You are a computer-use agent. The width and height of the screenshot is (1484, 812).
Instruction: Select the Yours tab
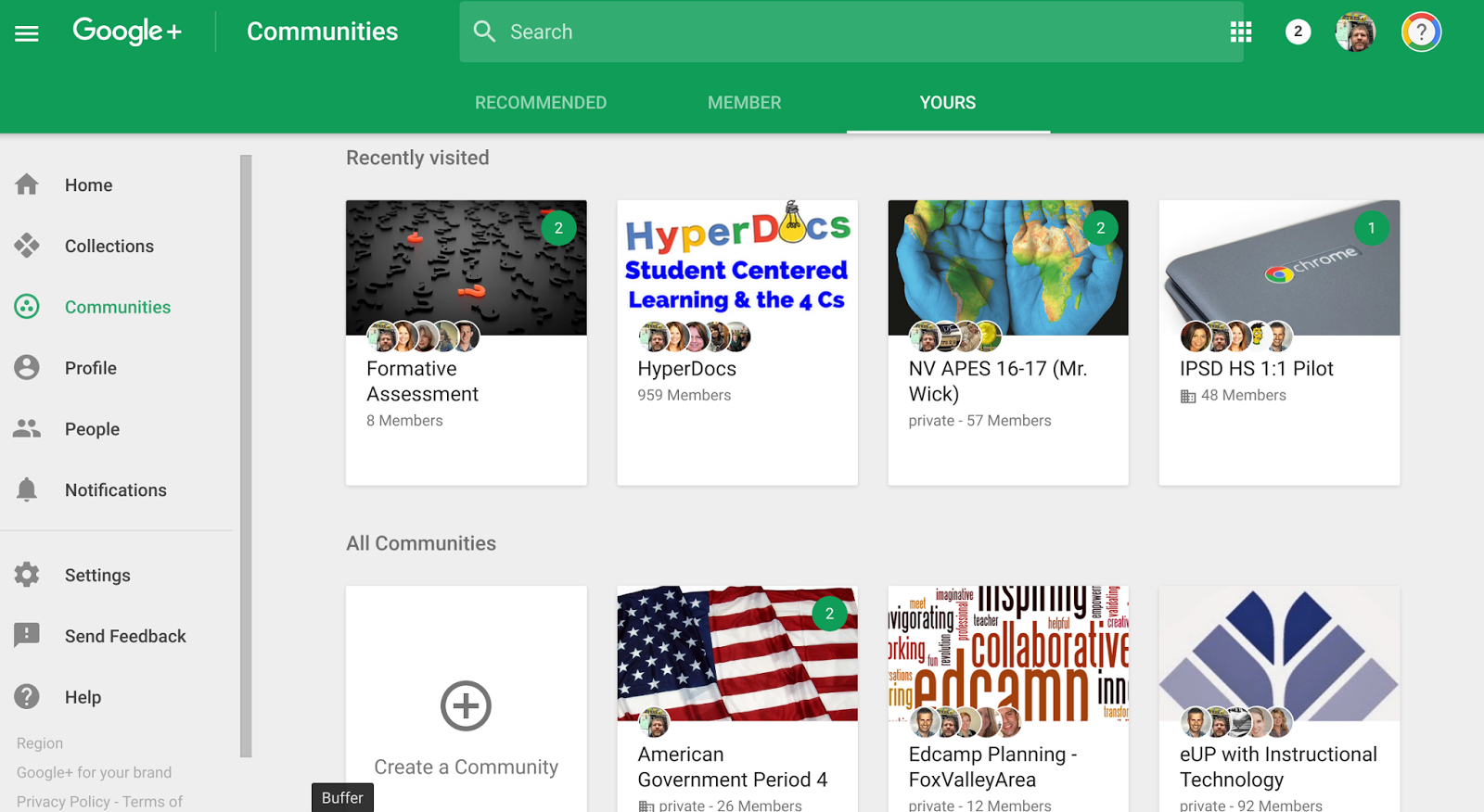[x=948, y=103]
